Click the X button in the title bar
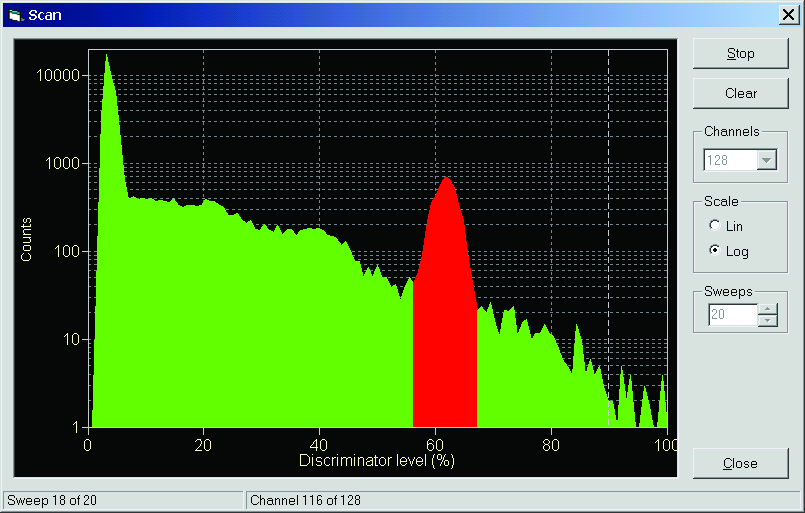The image size is (805, 513). click(x=789, y=15)
